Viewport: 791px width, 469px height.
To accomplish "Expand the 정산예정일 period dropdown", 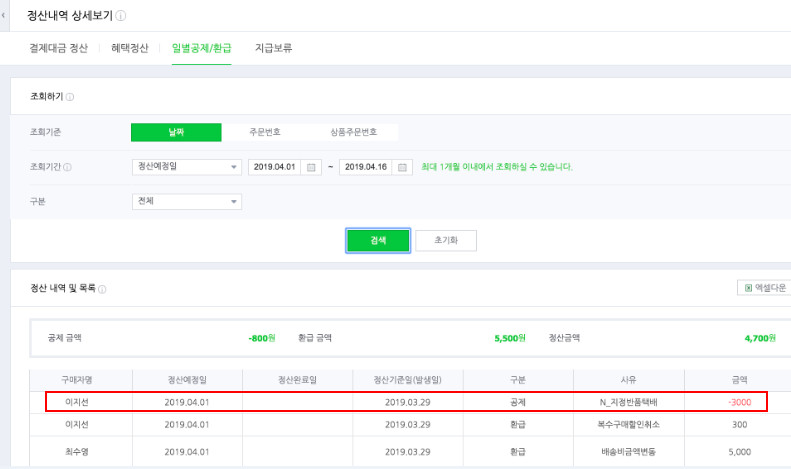I will click(187, 167).
